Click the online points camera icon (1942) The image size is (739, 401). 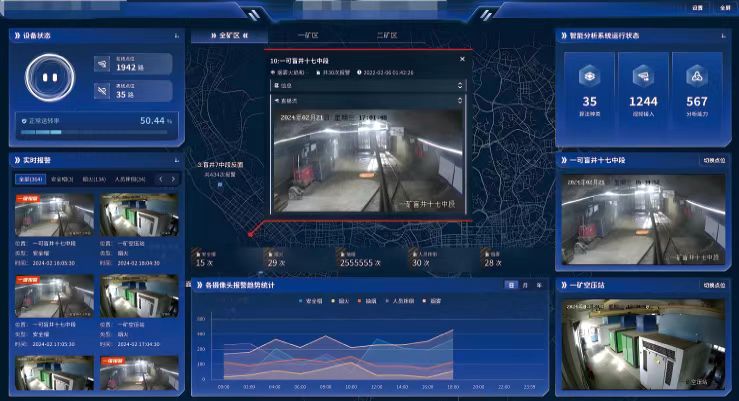pos(102,63)
